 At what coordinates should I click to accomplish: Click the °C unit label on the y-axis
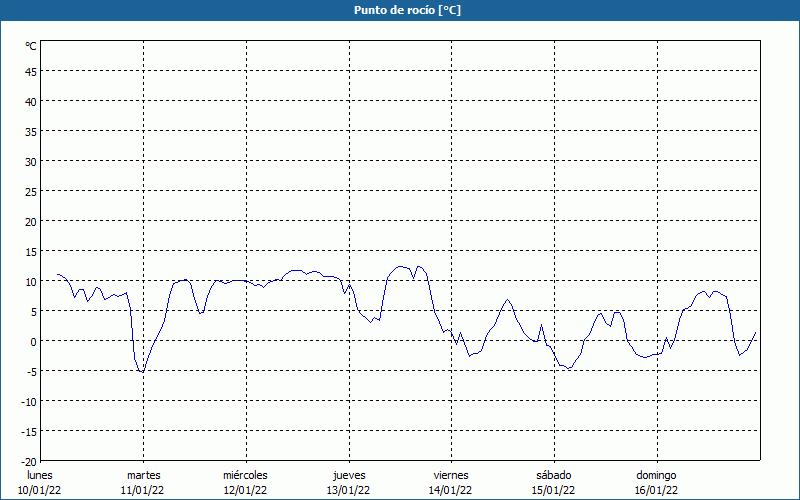(31, 46)
